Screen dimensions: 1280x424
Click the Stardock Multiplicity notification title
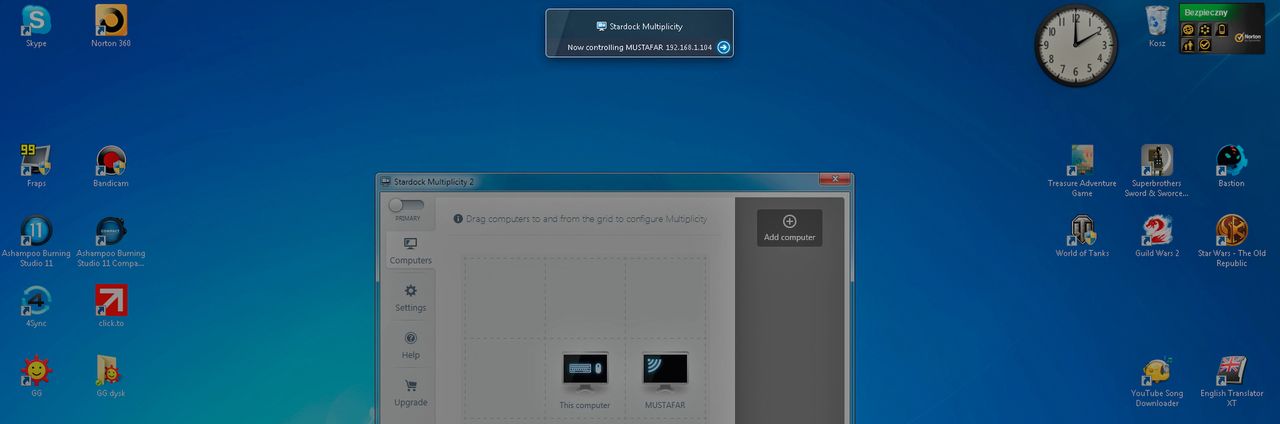[646, 27]
